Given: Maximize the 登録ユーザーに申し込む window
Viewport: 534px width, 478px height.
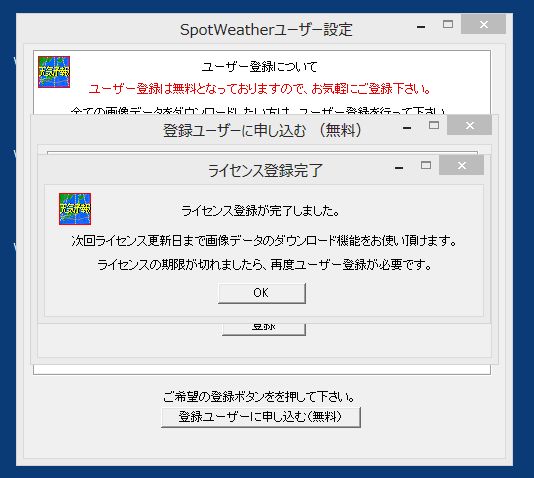Looking at the screenshot, I should [x=434, y=125].
